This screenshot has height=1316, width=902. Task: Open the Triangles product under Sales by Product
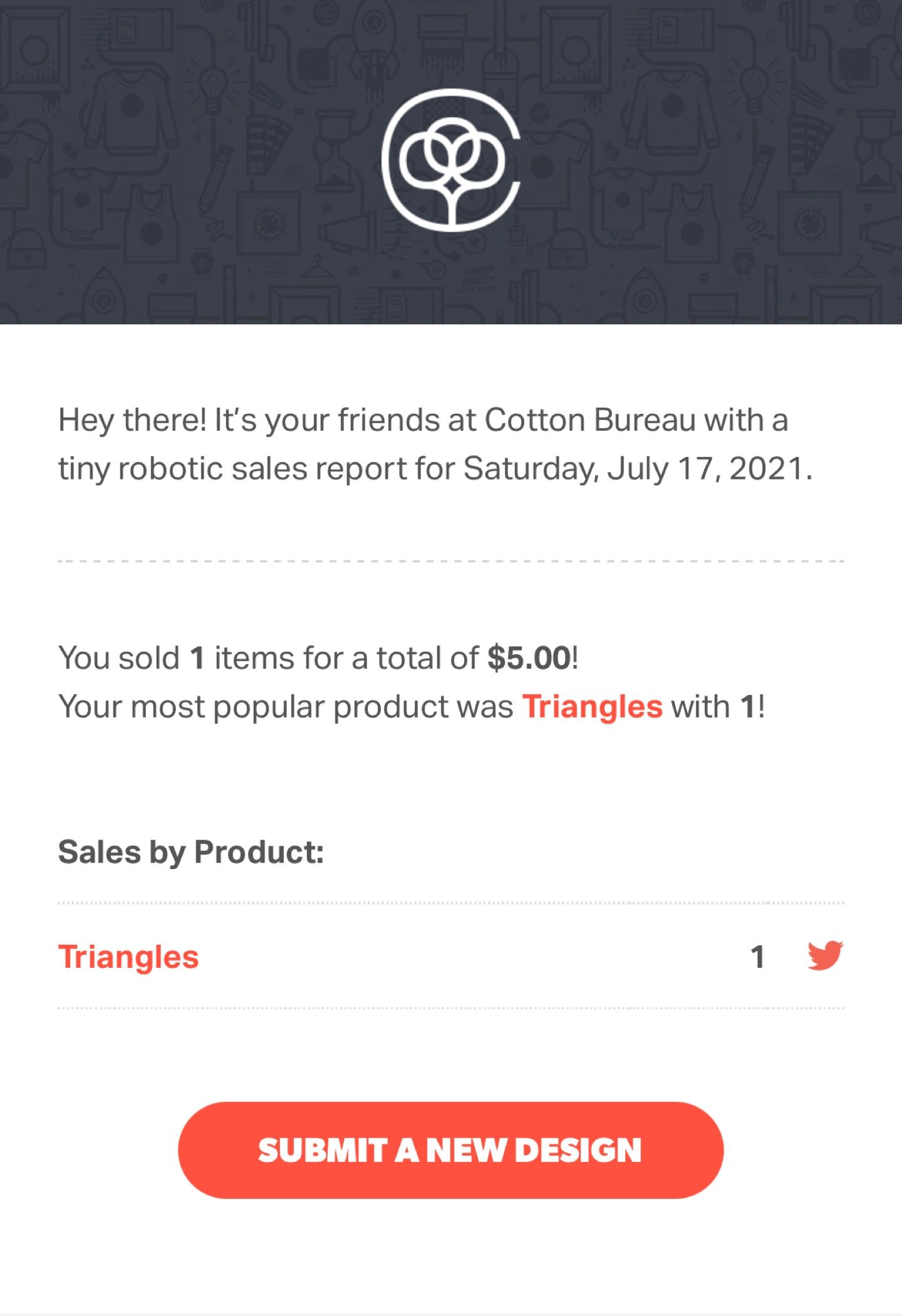click(x=128, y=957)
